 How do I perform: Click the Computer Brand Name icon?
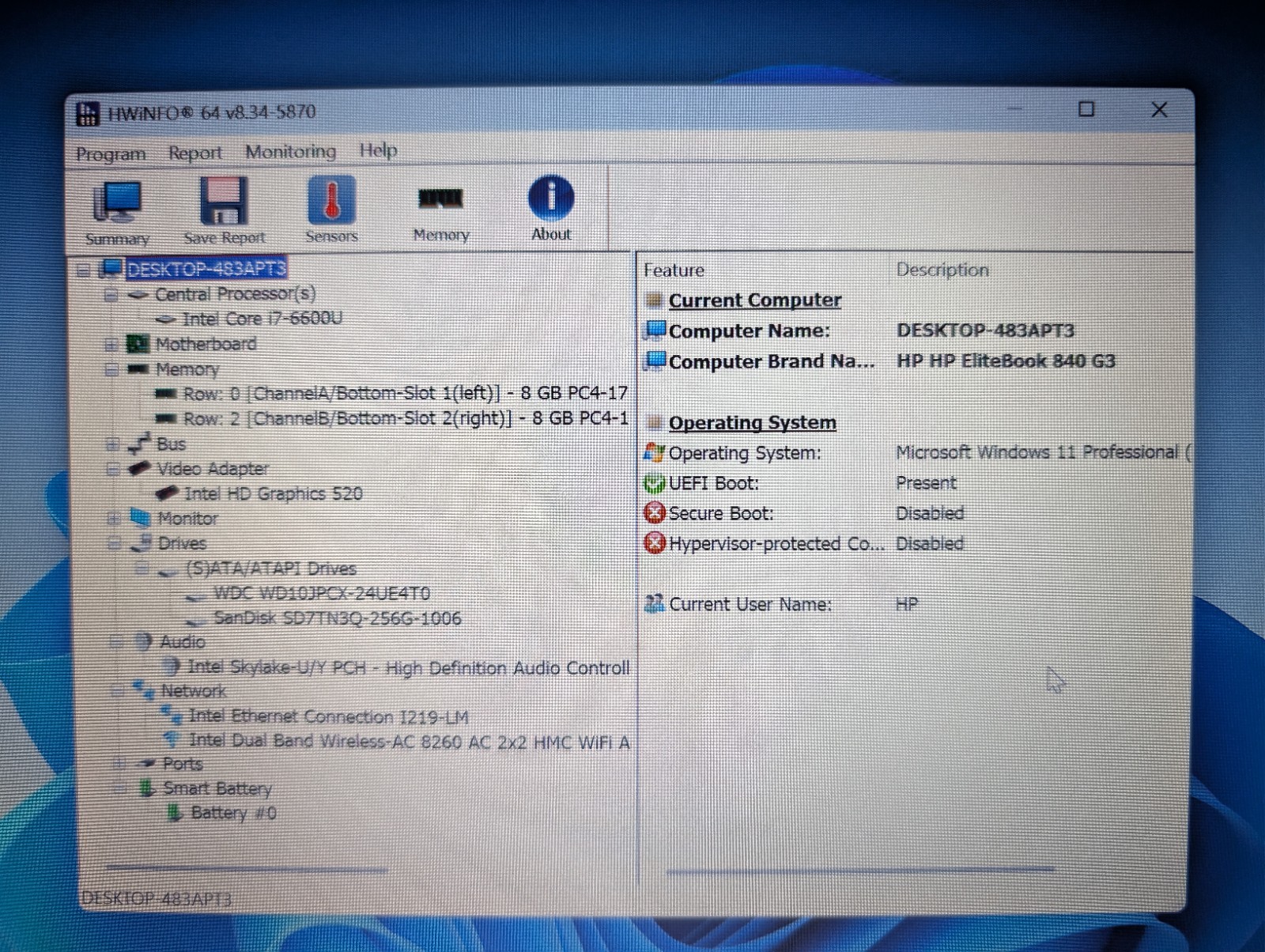point(655,361)
